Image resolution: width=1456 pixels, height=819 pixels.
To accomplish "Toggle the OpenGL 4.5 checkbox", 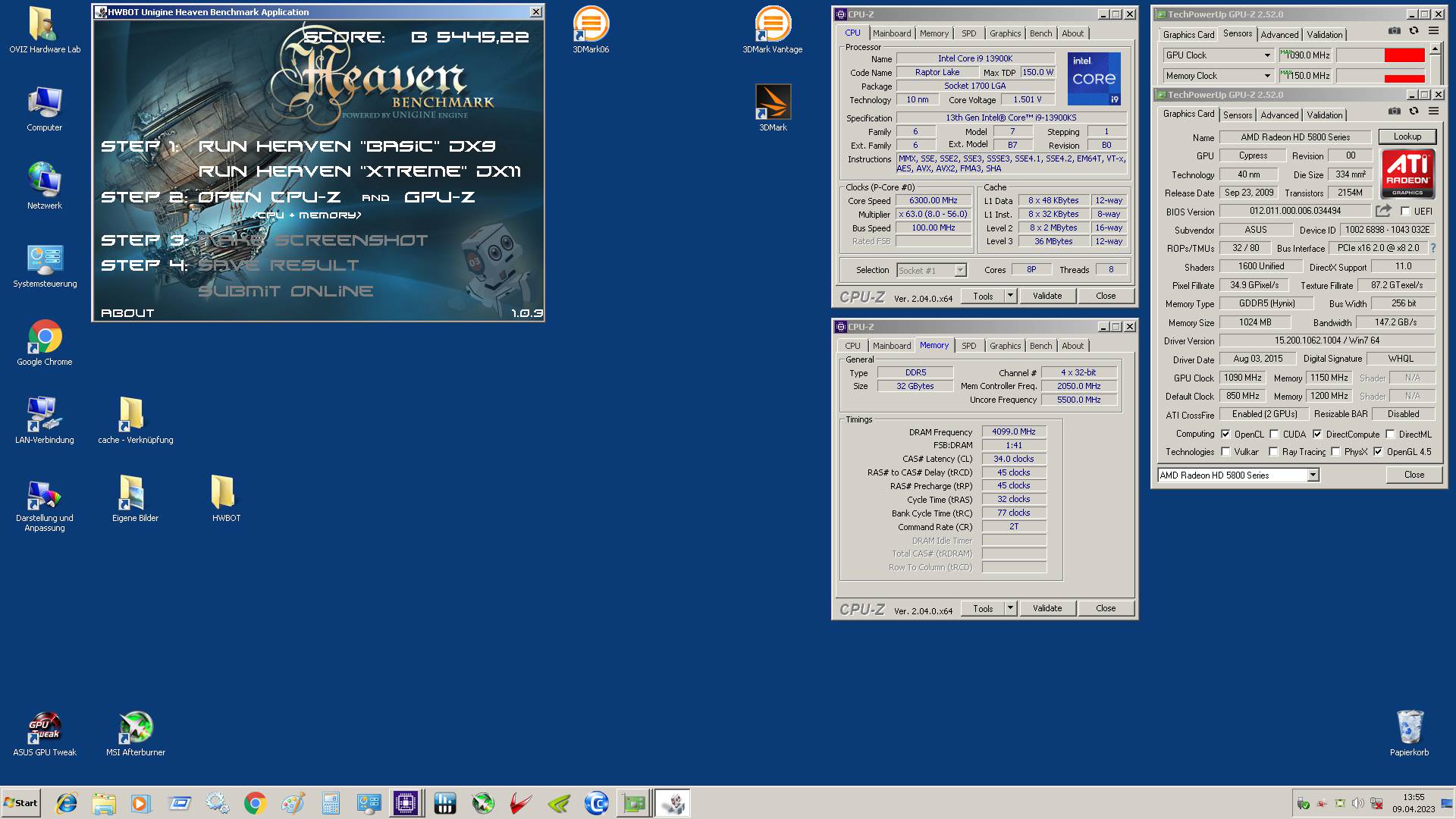I will [1378, 452].
